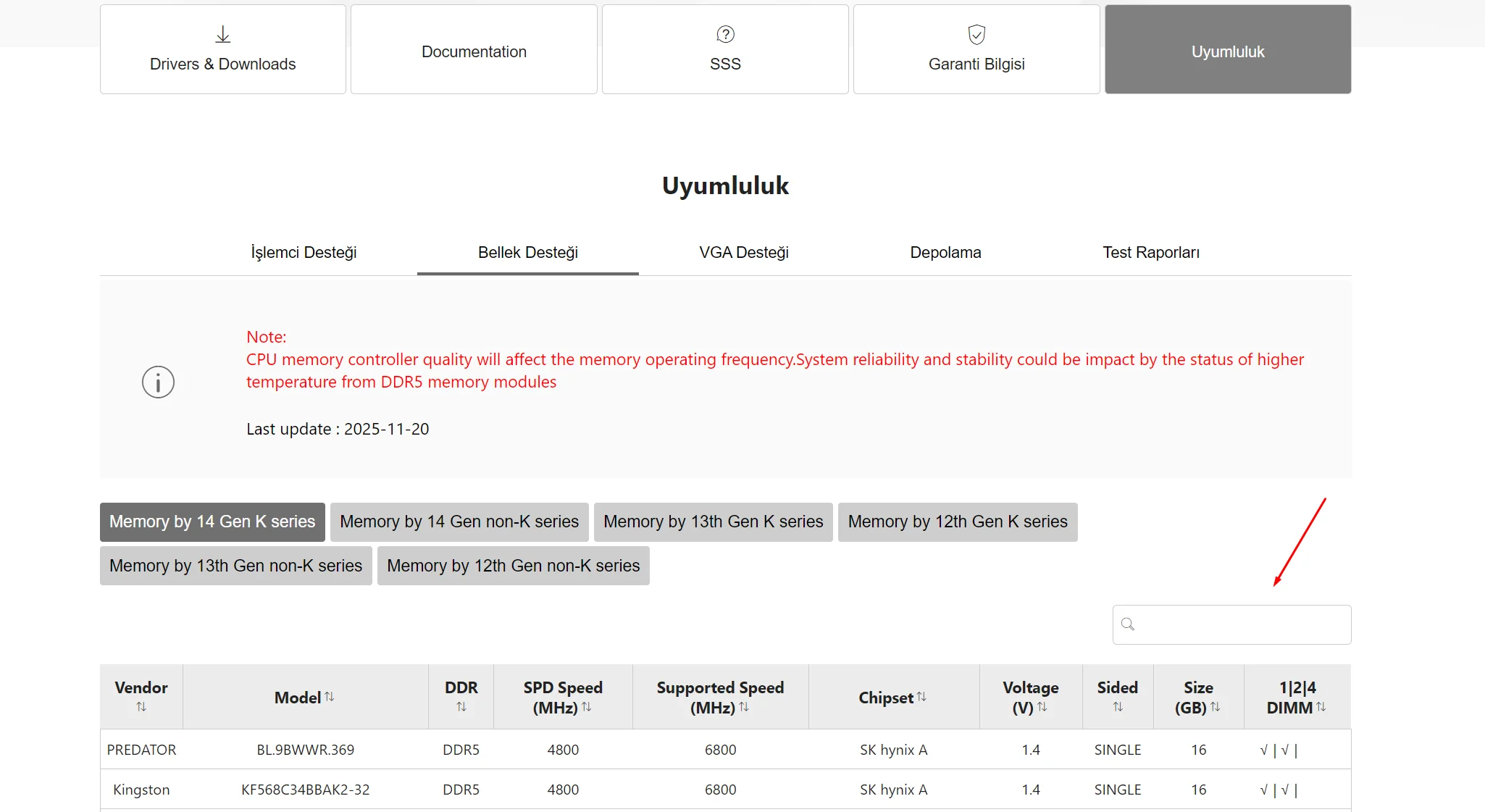The height and width of the screenshot is (812, 1485).
Task: Click inside the memory search field
Action: (1240, 624)
